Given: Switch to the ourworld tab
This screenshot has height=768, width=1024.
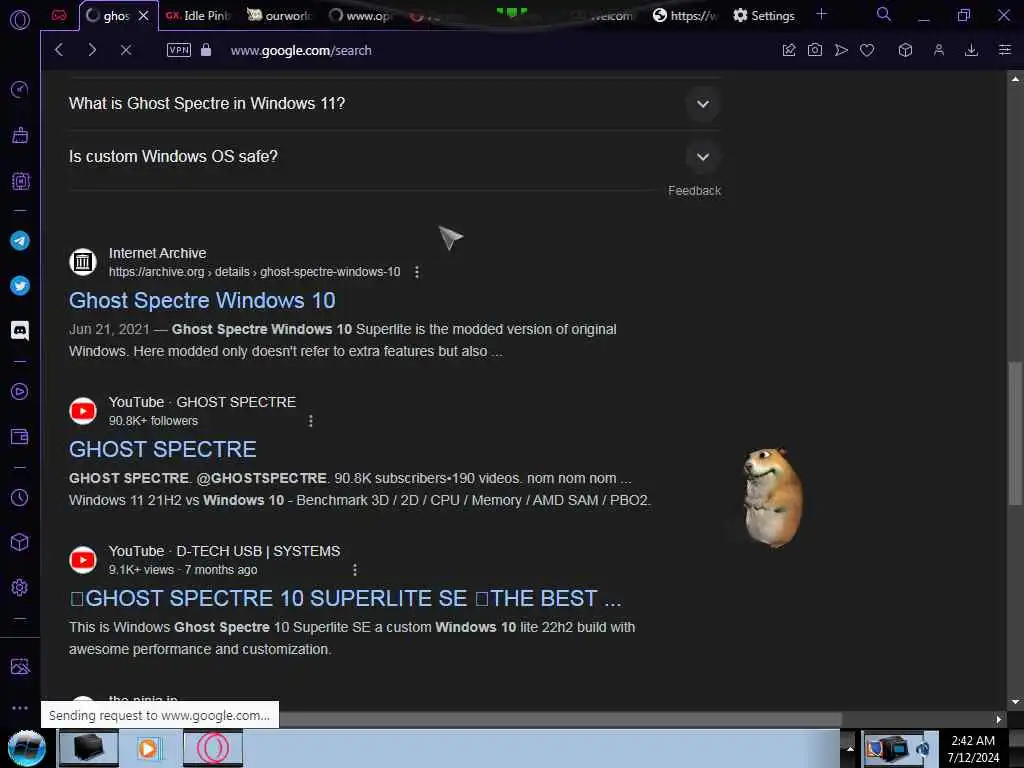Looking at the screenshot, I should (x=280, y=16).
